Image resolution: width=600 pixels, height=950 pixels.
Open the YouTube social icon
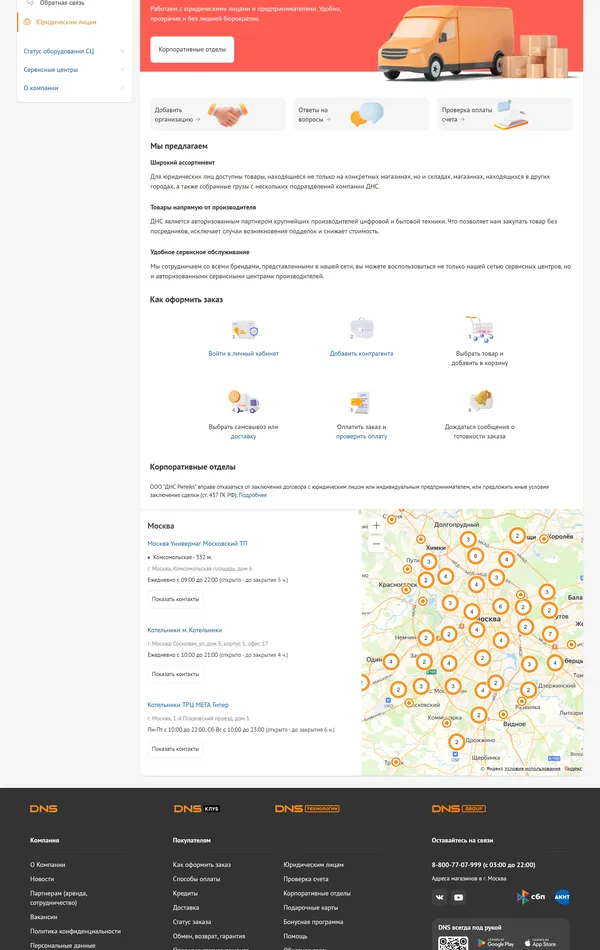(x=459, y=897)
